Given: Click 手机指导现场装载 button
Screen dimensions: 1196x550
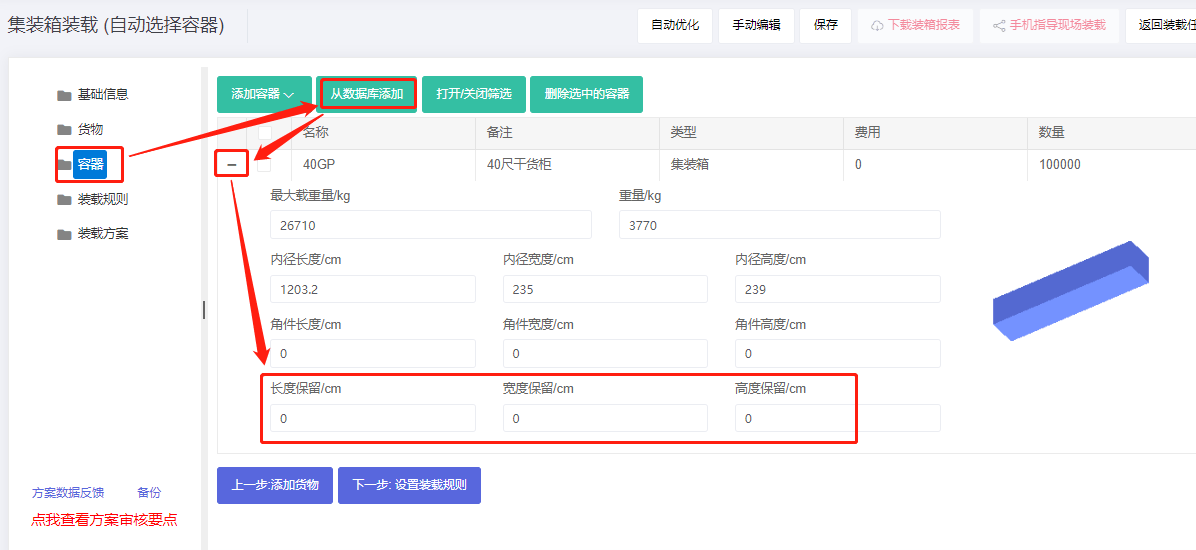Looking at the screenshot, I should (x=1050, y=25).
